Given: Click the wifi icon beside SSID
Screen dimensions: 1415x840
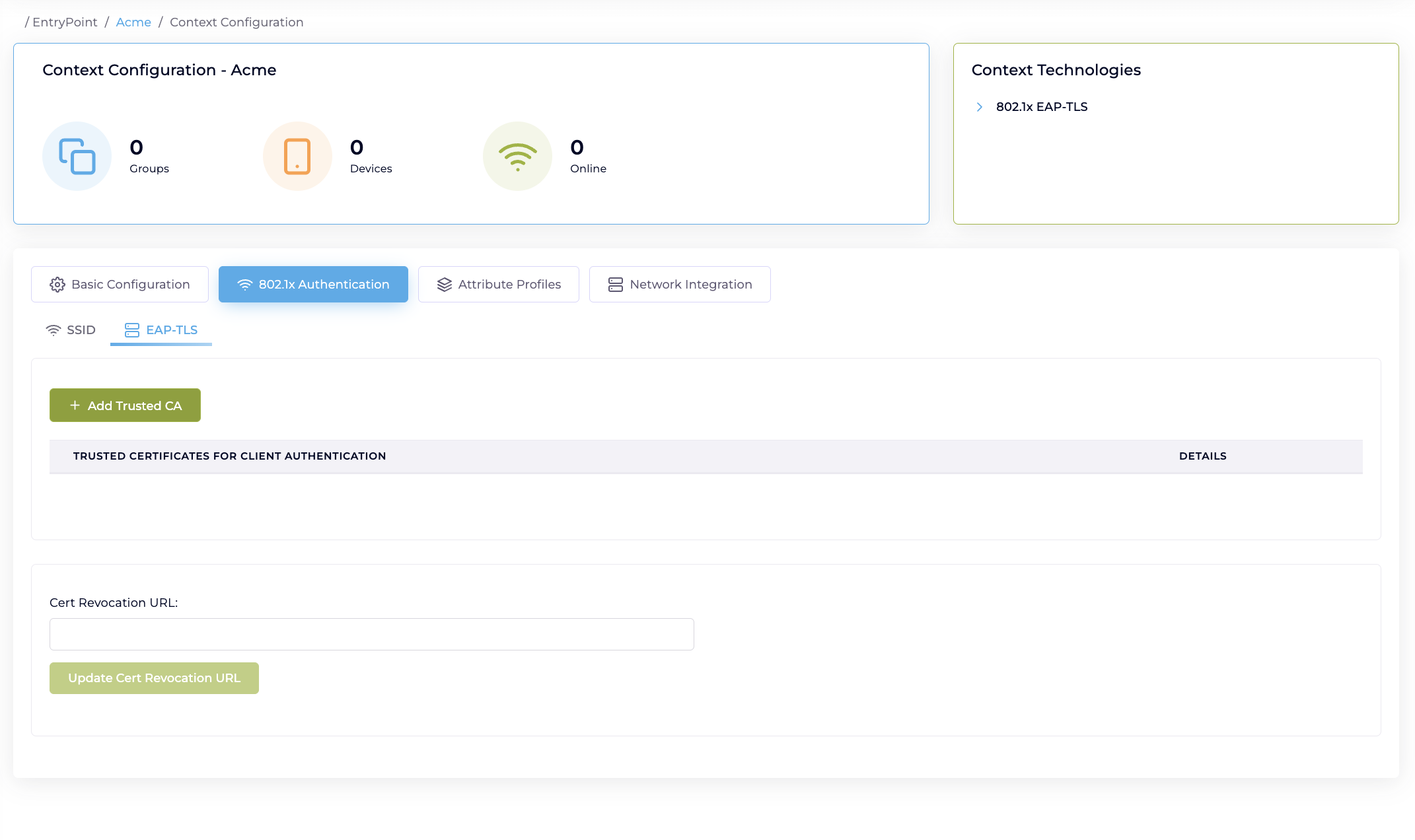Looking at the screenshot, I should [x=54, y=330].
